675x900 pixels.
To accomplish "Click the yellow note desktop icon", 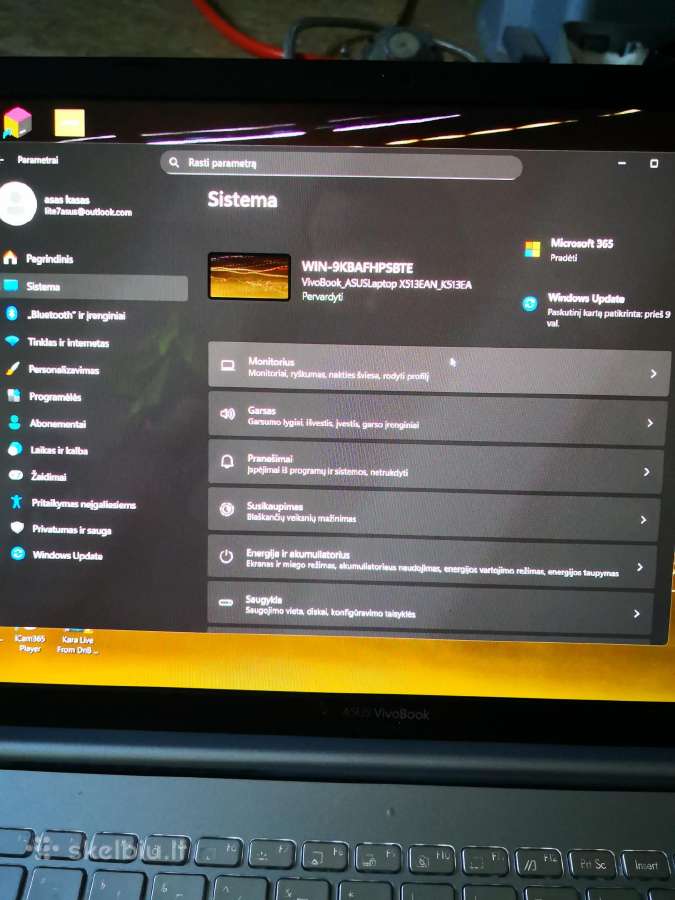I will tap(69, 123).
